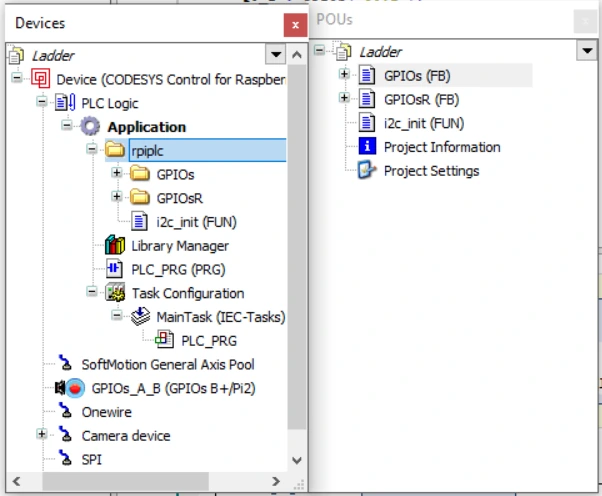Click the Devices horizontal scrollbar thumb

125,481
